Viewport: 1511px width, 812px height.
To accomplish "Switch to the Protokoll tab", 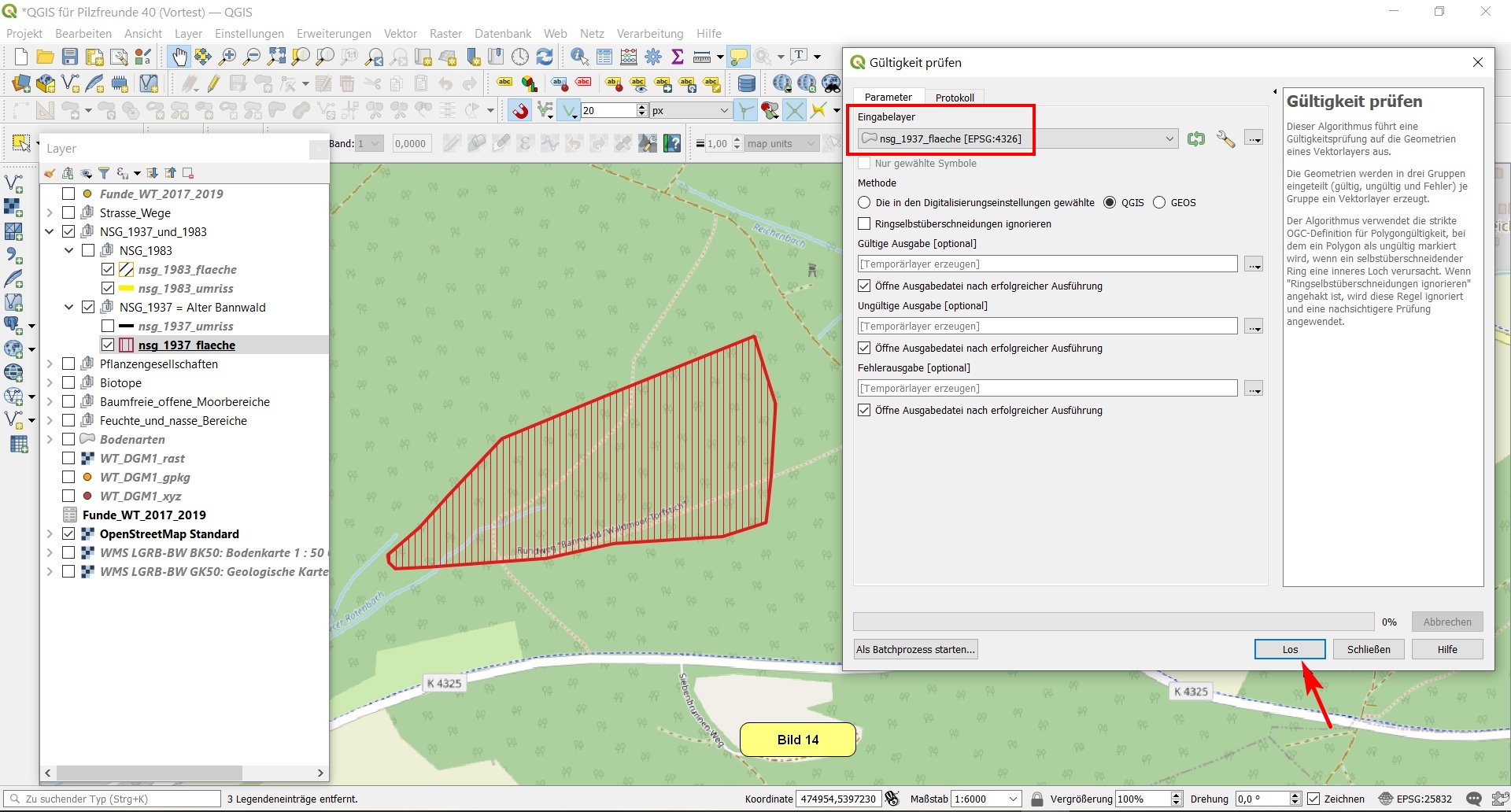I will click(x=954, y=98).
